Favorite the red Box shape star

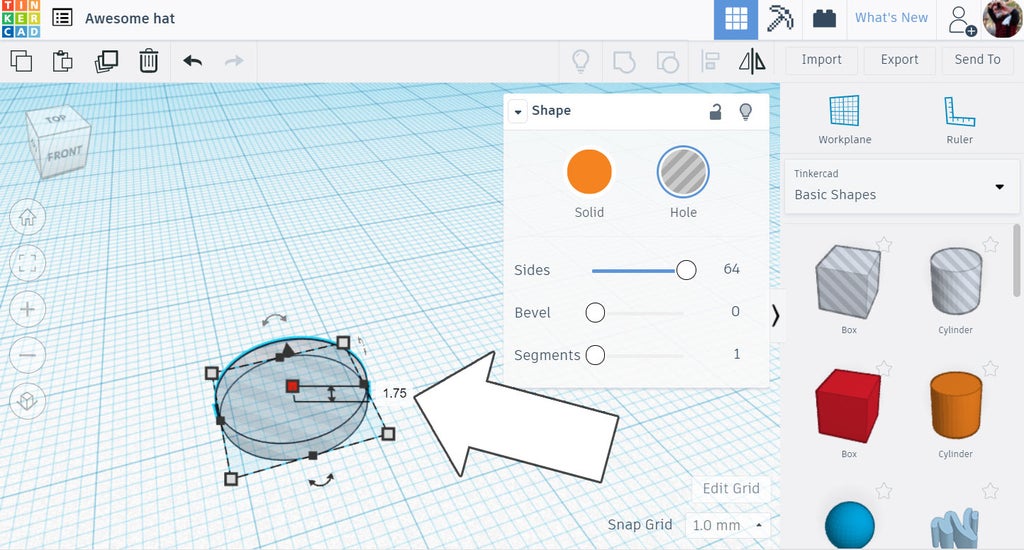point(884,368)
